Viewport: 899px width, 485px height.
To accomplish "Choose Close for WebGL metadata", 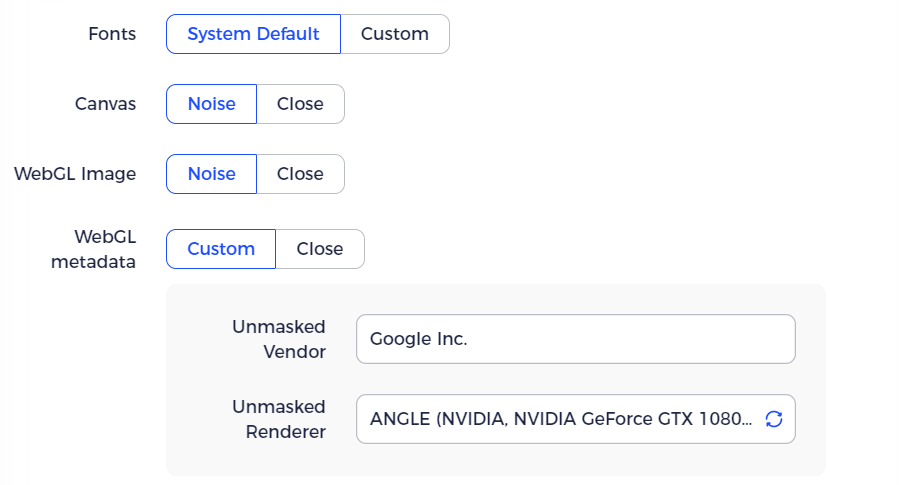I will pos(320,249).
